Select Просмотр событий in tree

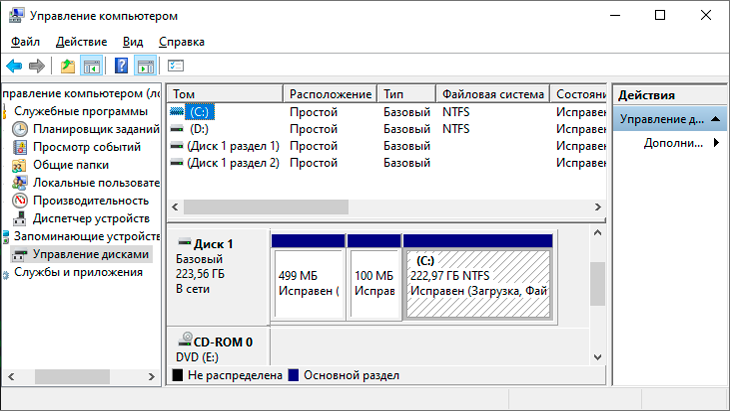click(87, 147)
